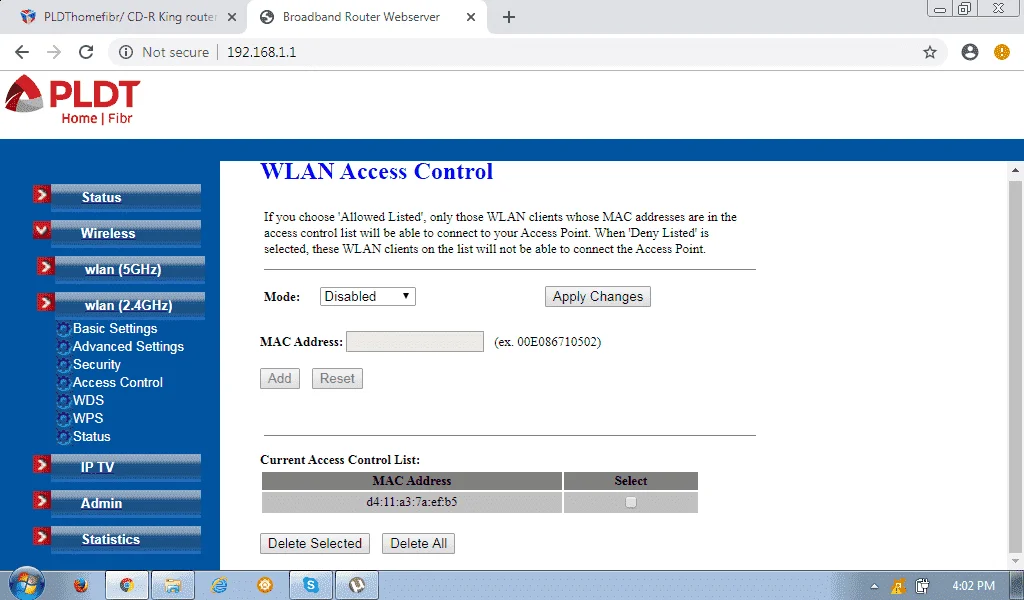Reload the router page

coord(86,52)
